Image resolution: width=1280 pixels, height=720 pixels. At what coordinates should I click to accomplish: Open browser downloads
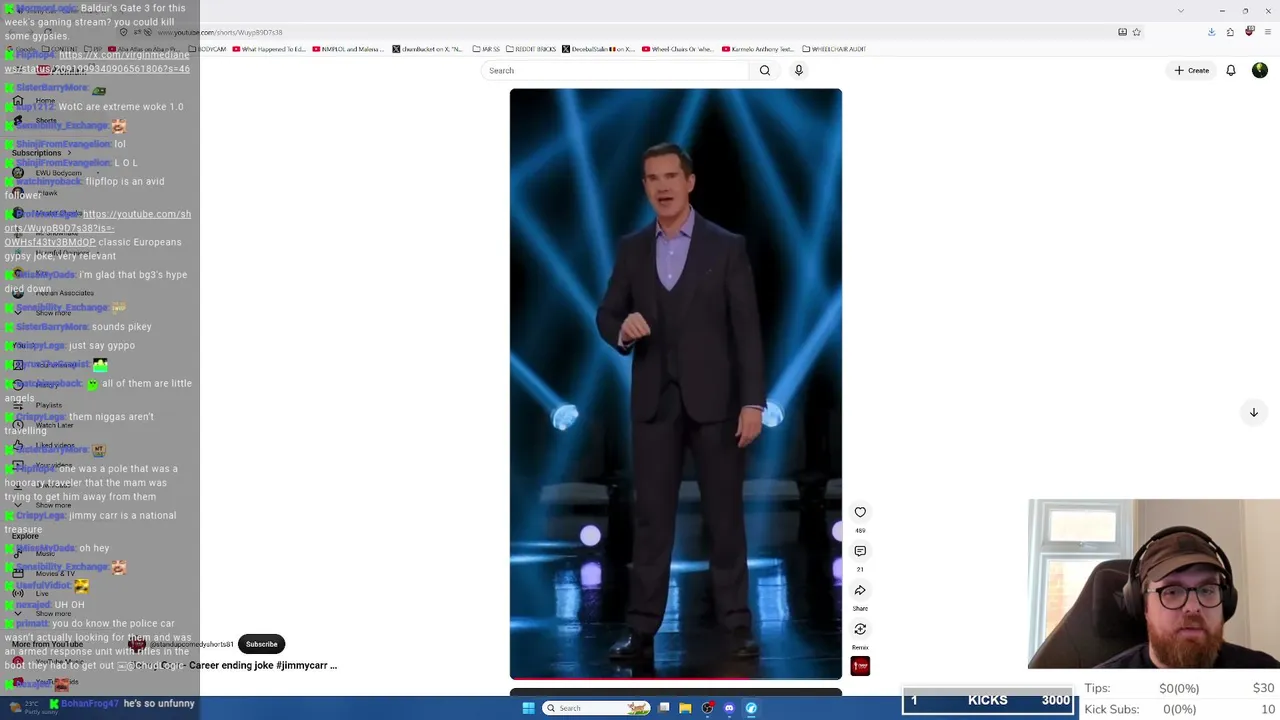(x=1211, y=32)
